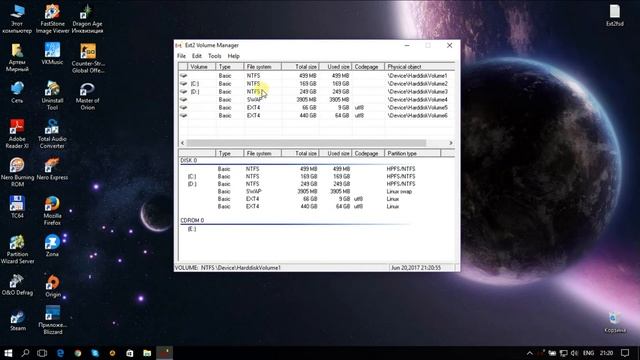Select the VKMusic desktop icon
This screenshot has height=360, width=640.
pos(52,54)
